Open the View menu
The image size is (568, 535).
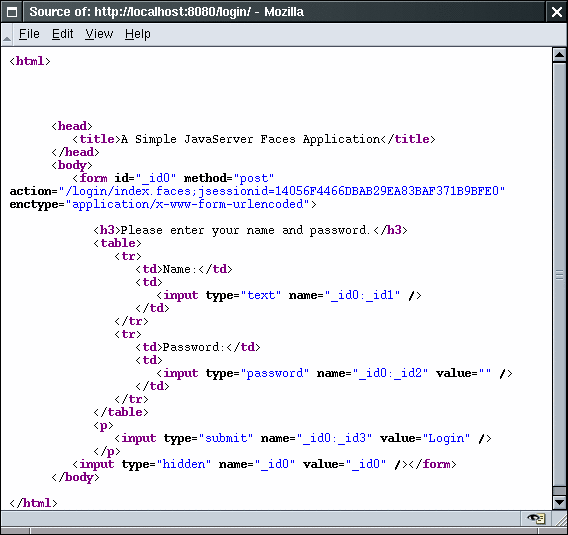[x=99, y=34]
